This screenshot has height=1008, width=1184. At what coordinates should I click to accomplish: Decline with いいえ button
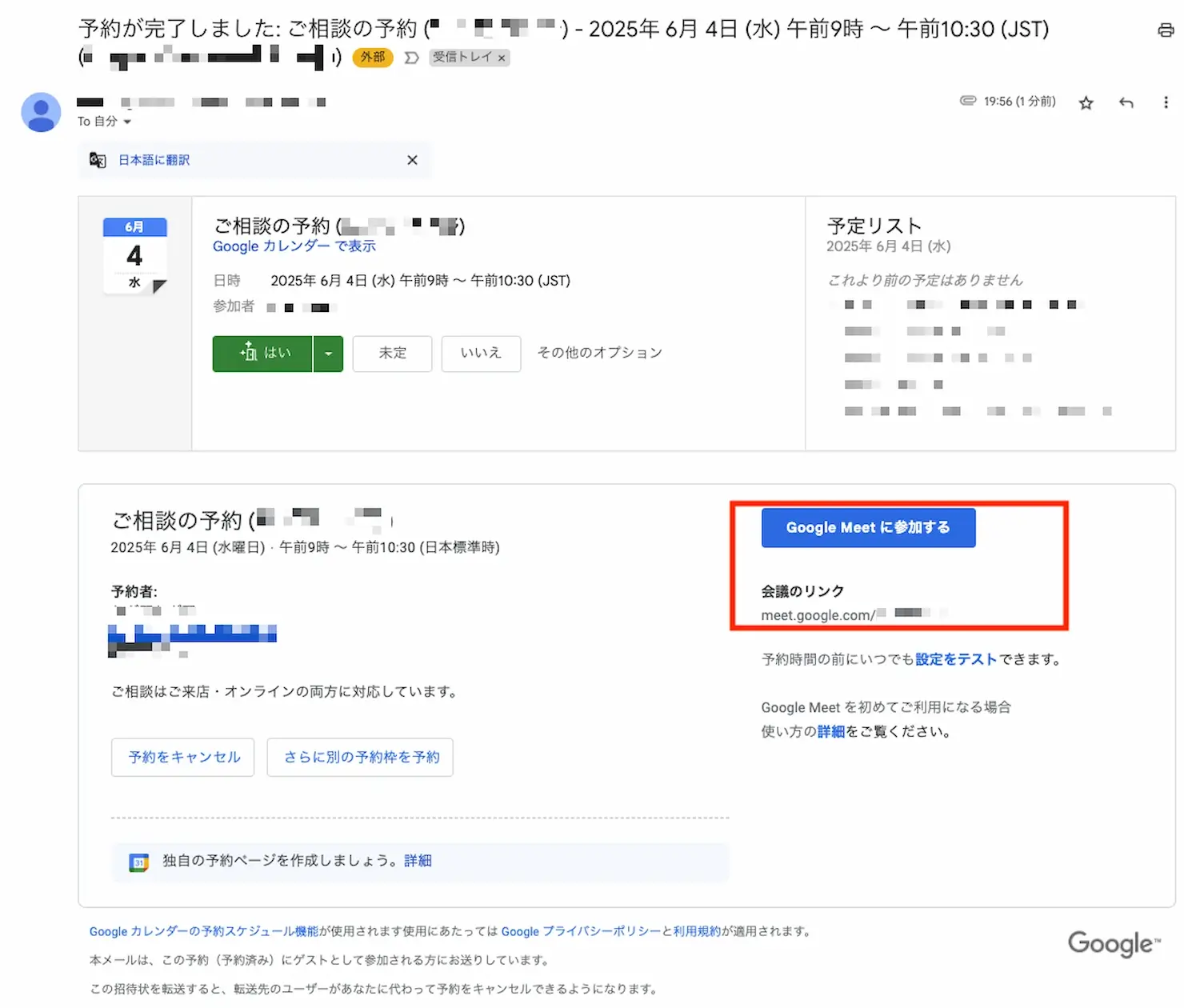481,354
